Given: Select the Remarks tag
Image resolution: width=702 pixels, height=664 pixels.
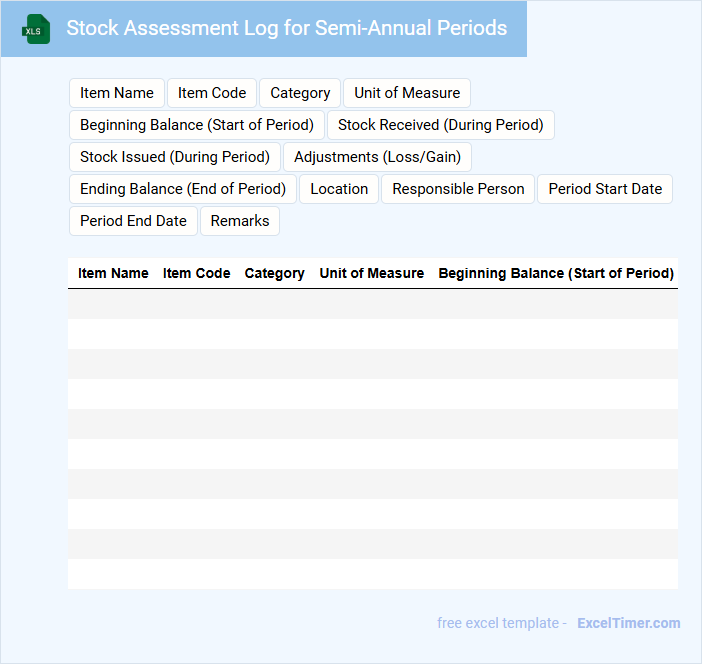Looking at the screenshot, I should (x=240, y=221).
